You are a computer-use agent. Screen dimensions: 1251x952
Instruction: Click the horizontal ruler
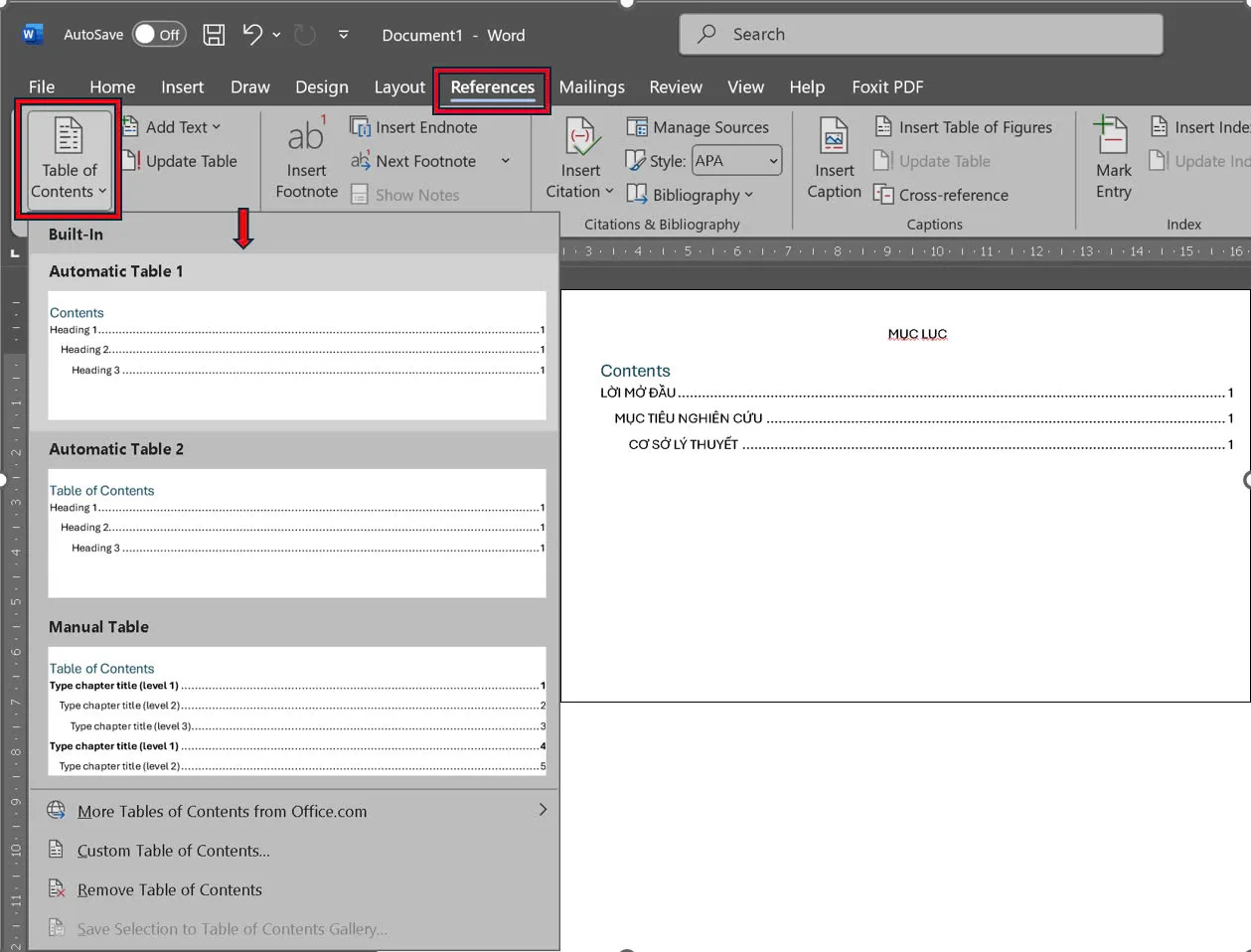tap(905, 251)
